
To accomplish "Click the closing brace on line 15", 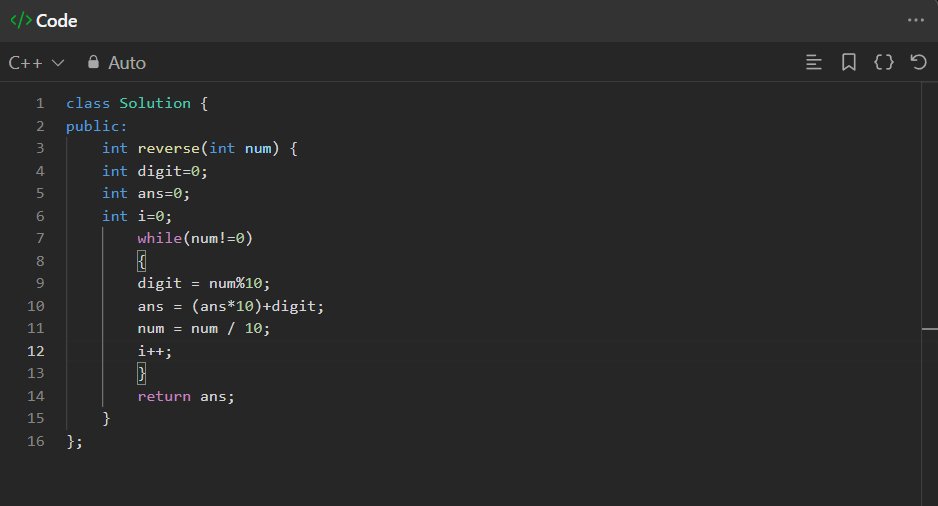I will pyautogui.click(x=106, y=419).
